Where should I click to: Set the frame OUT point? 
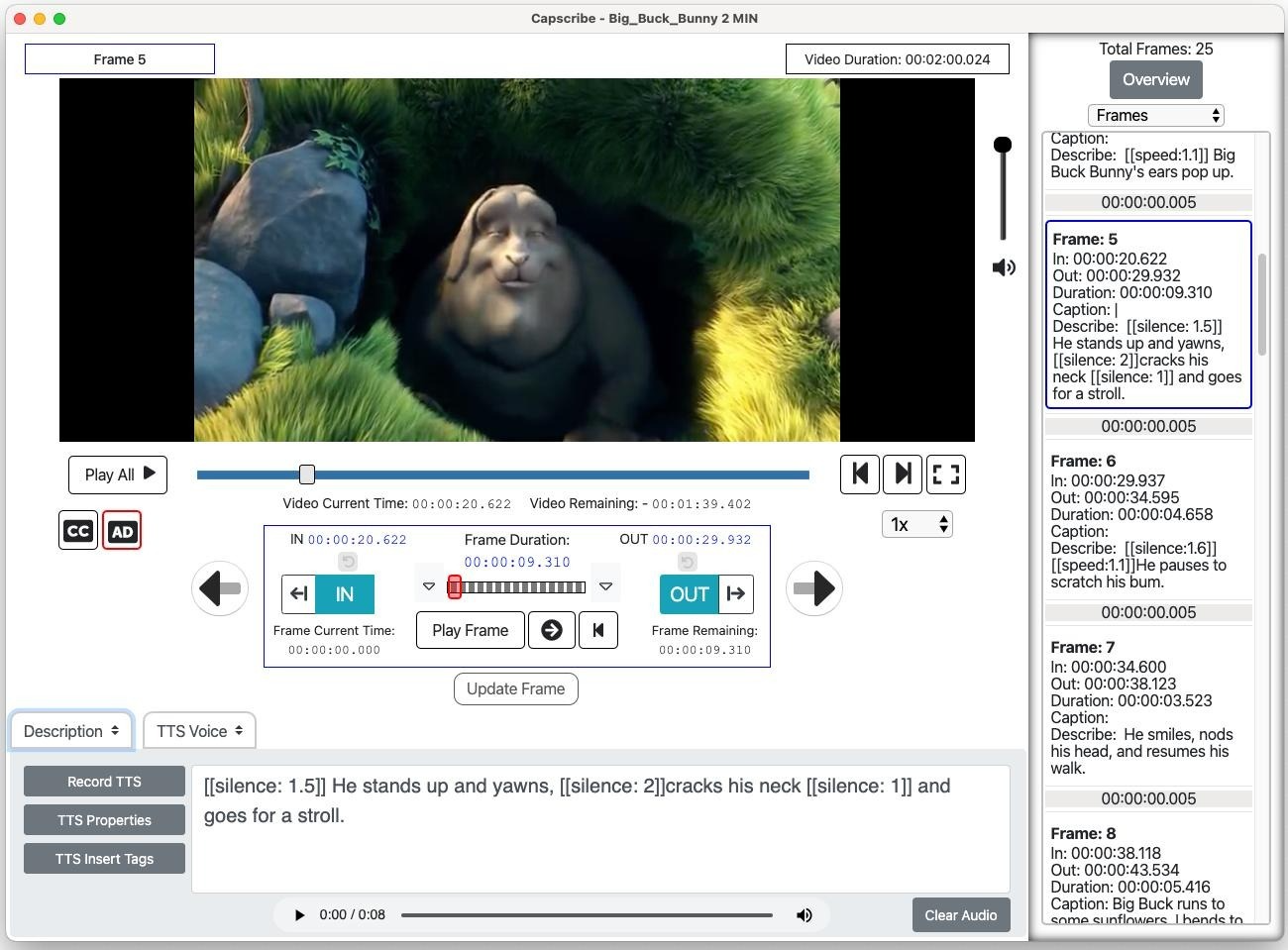tap(689, 594)
